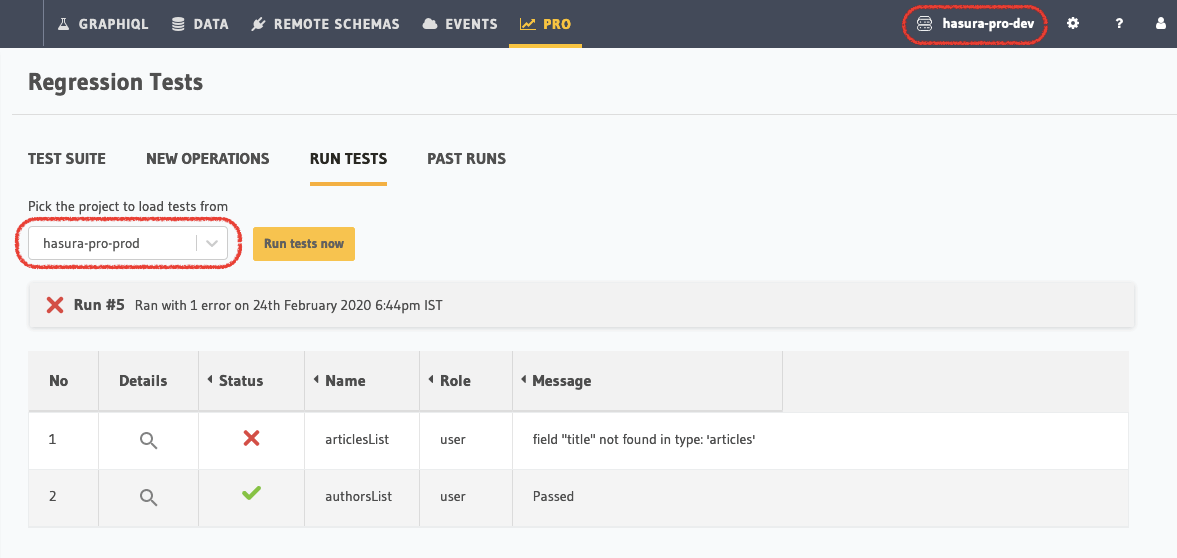Image resolution: width=1177 pixels, height=558 pixels.
Task: View details magnifier for articlesList test
Action: point(148,440)
